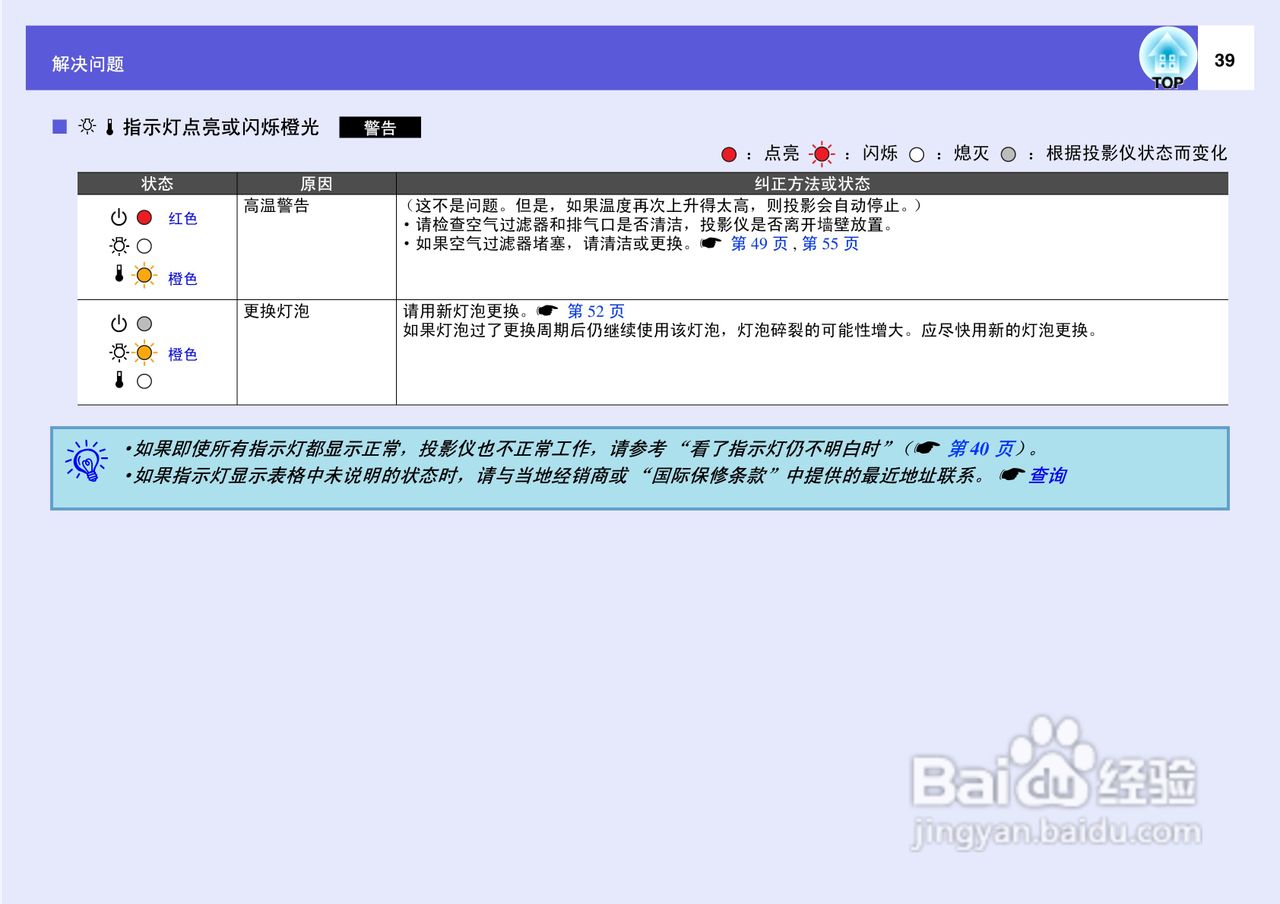Click the gray status-dependent legend circle
This screenshot has width=1280, height=904.
[1010, 154]
